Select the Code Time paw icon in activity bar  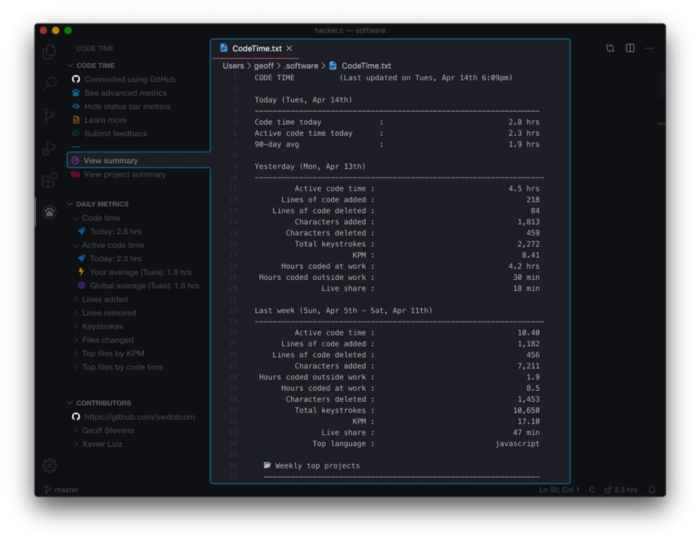[49, 212]
